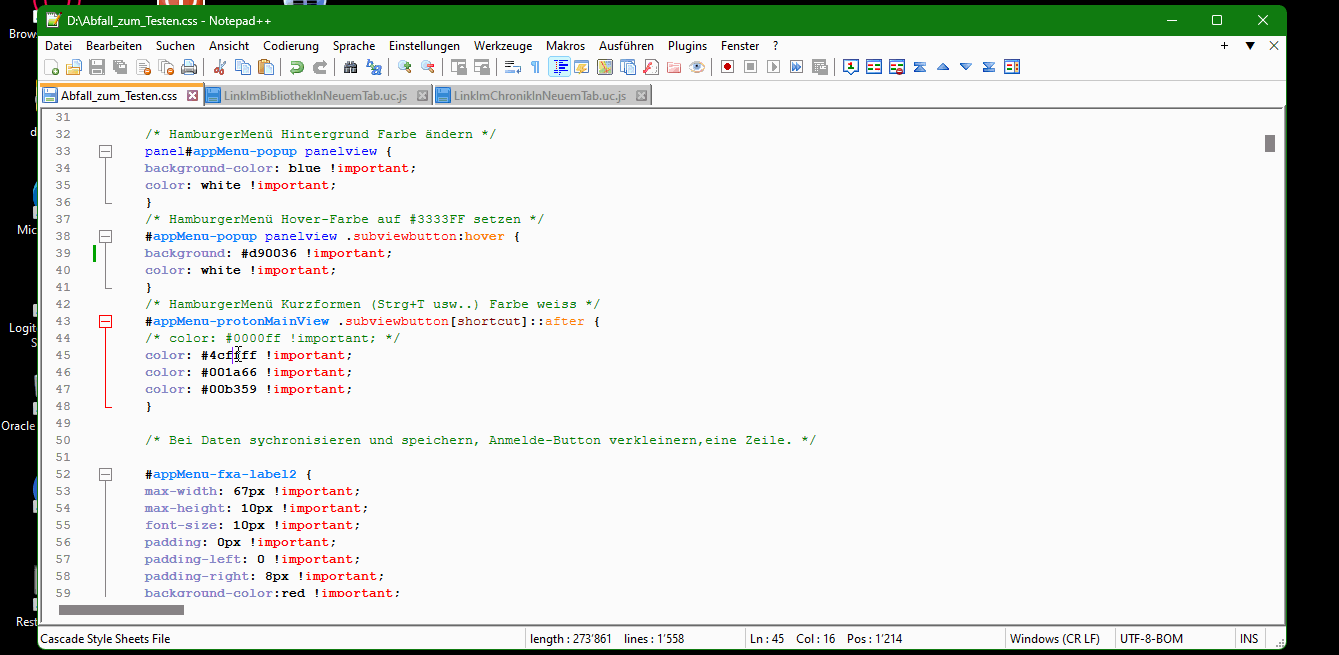Click the Play macro icon
The image size is (1339, 655).
pos(773,67)
